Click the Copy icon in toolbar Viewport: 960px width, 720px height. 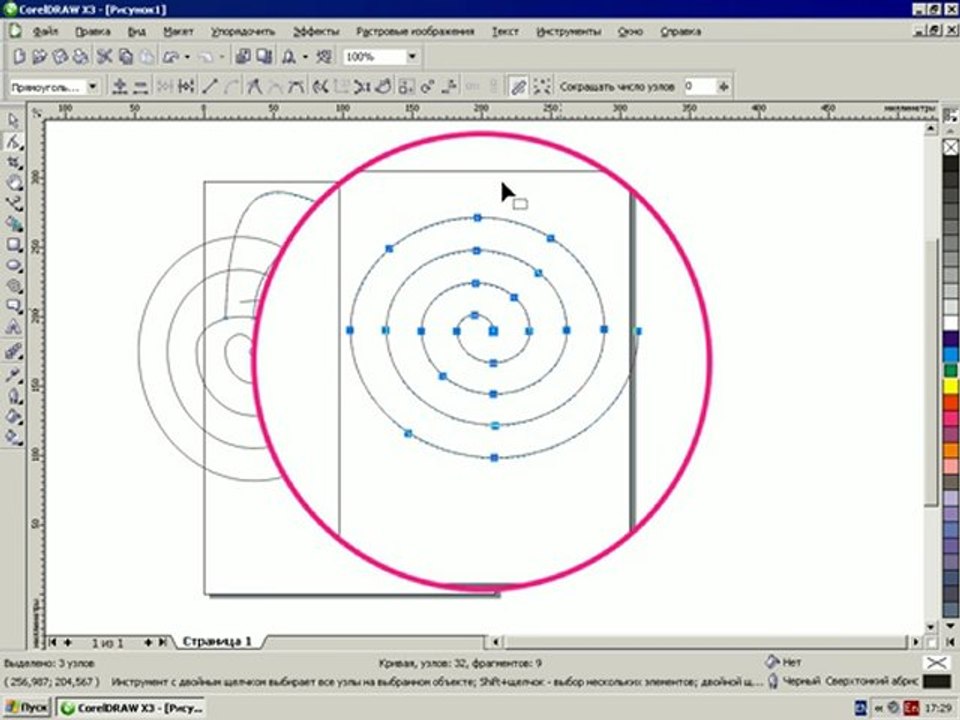126,57
